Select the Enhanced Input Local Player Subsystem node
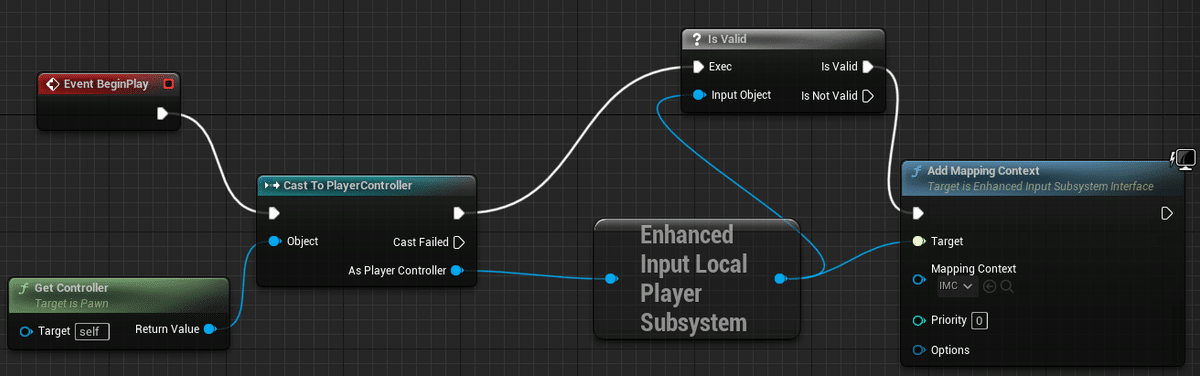This screenshot has width=1200, height=376. (x=697, y=278)
